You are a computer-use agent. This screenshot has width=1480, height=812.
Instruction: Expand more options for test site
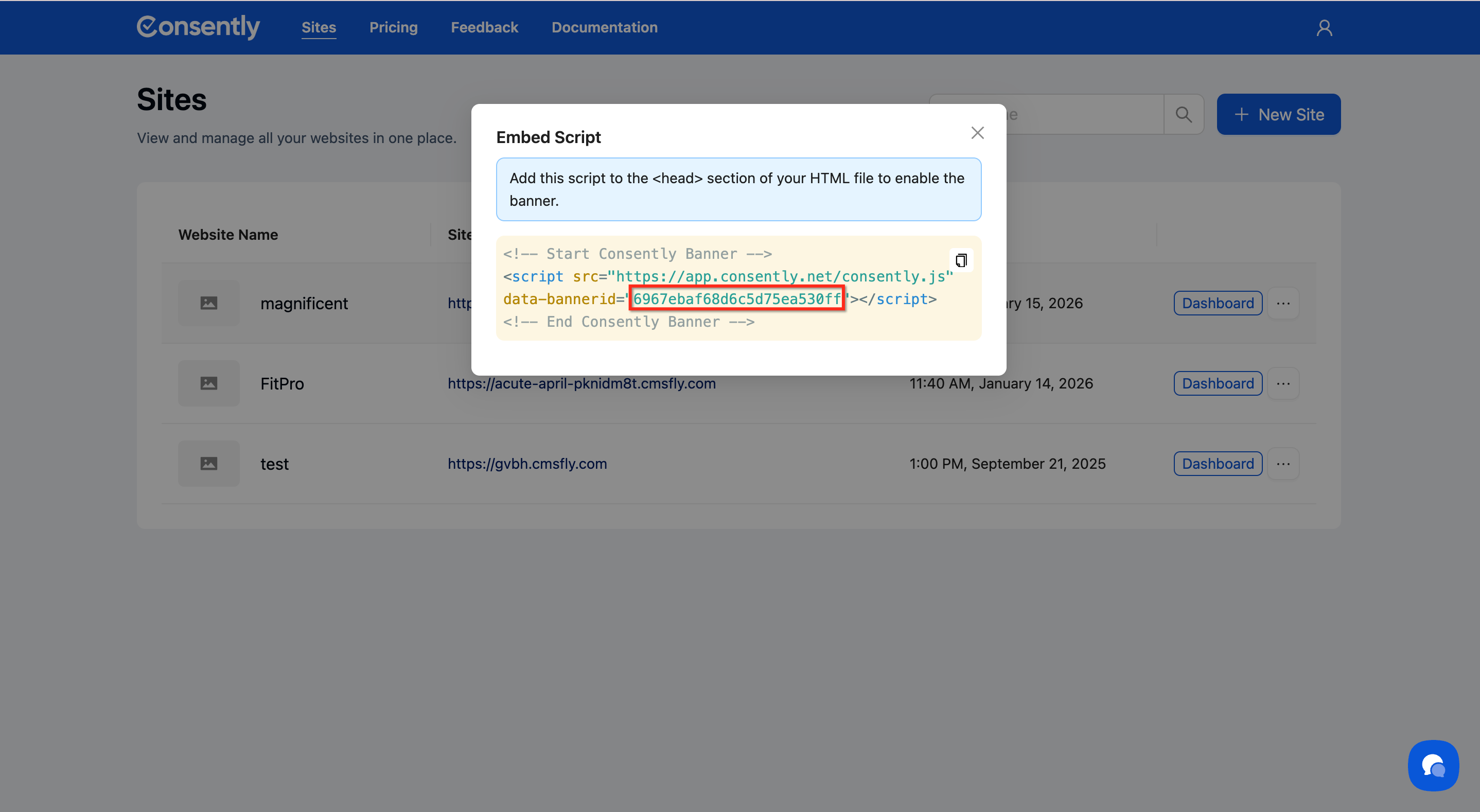coord(1283,464)
